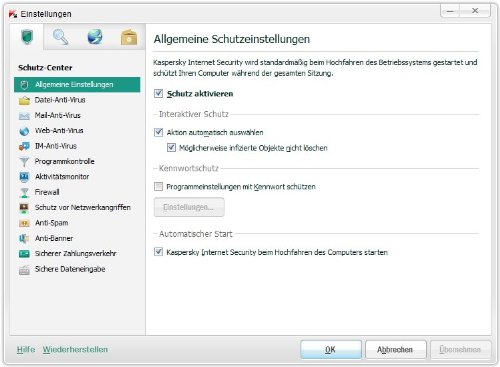
Task: Toggle Möglicherweise infizierte Objekte nicht löschen
Action: point(171,148)
